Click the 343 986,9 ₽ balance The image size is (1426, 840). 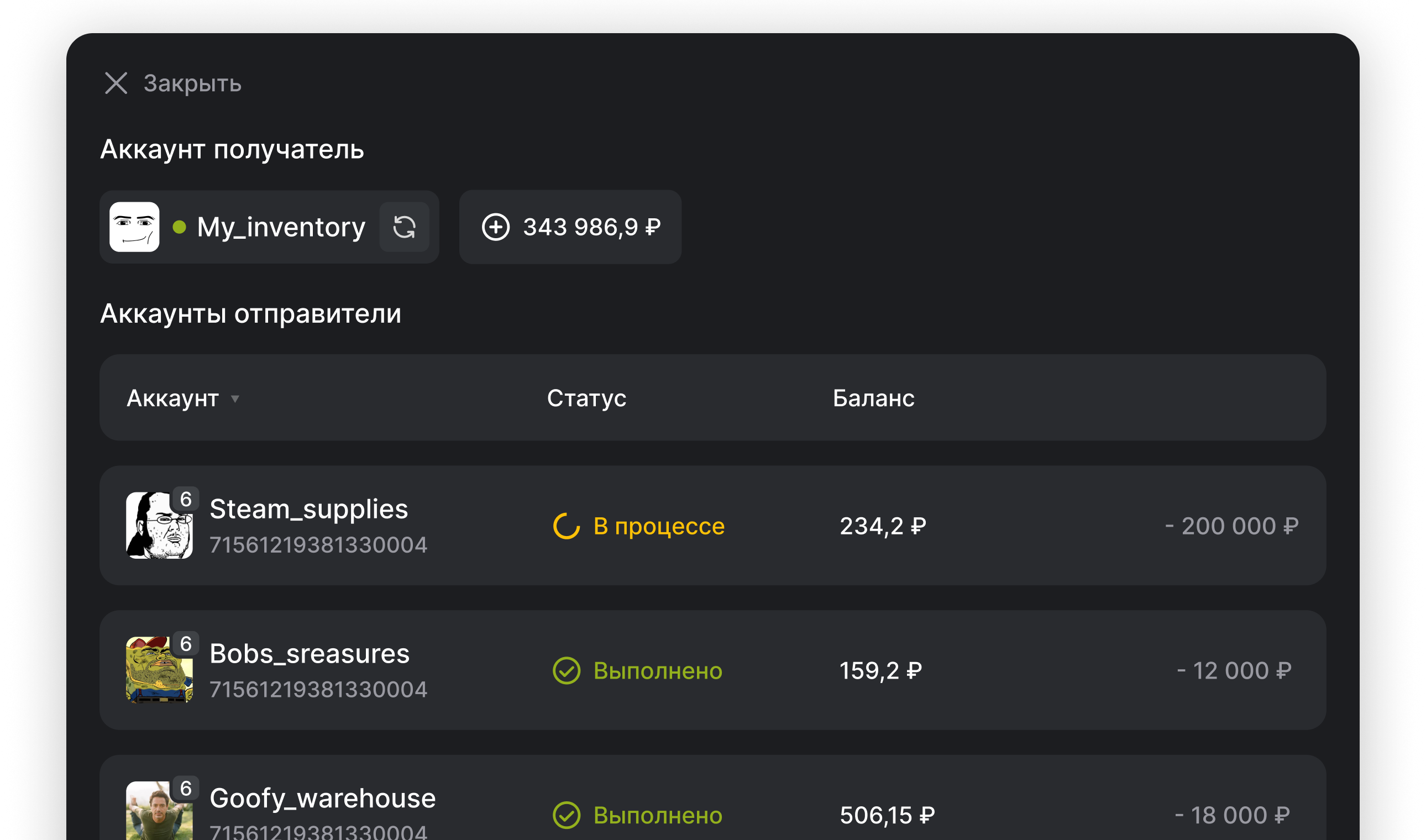point(591,227)
